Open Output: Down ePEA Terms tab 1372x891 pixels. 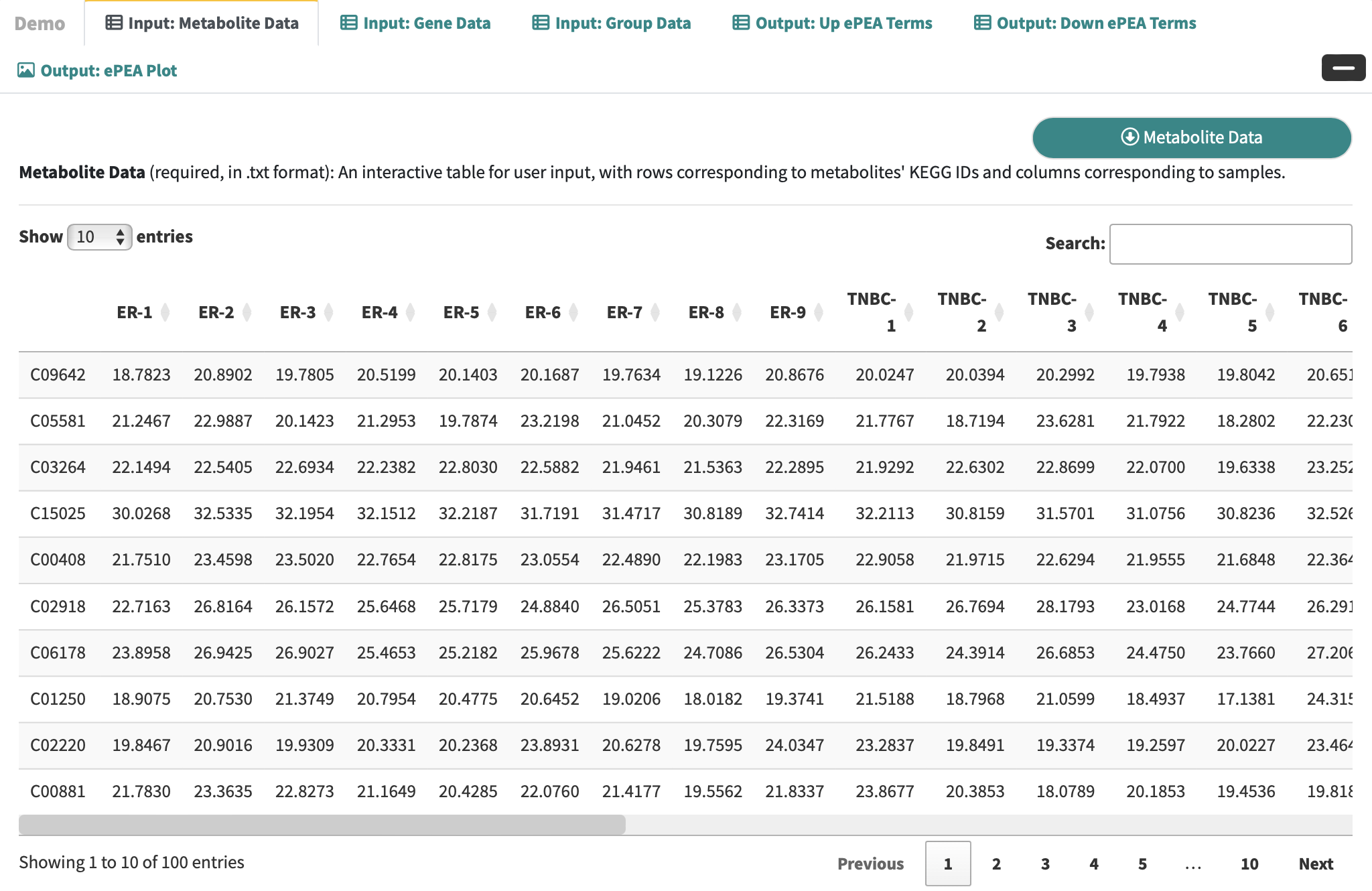[x=1085, y=23]
